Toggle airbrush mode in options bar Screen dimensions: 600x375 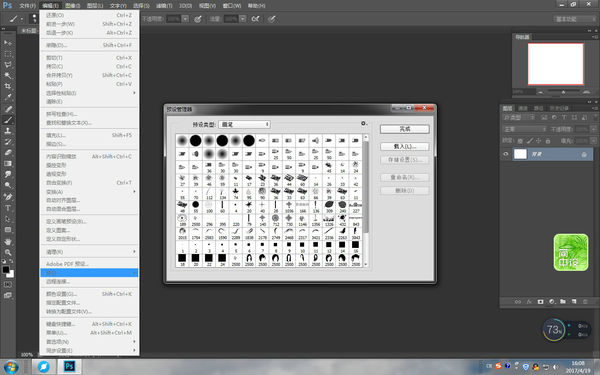(256, 19)
